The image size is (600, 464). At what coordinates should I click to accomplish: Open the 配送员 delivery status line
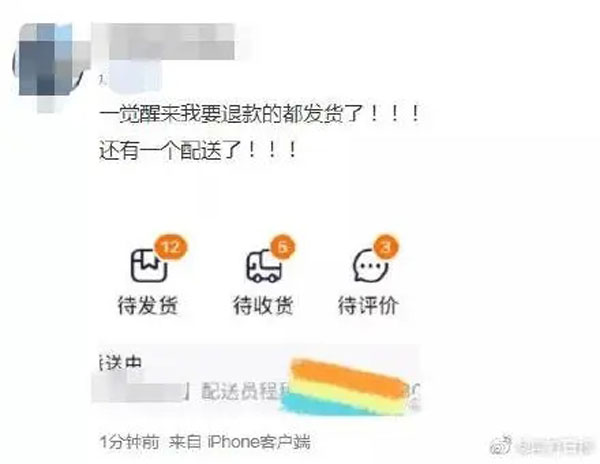tap(256, 391)
